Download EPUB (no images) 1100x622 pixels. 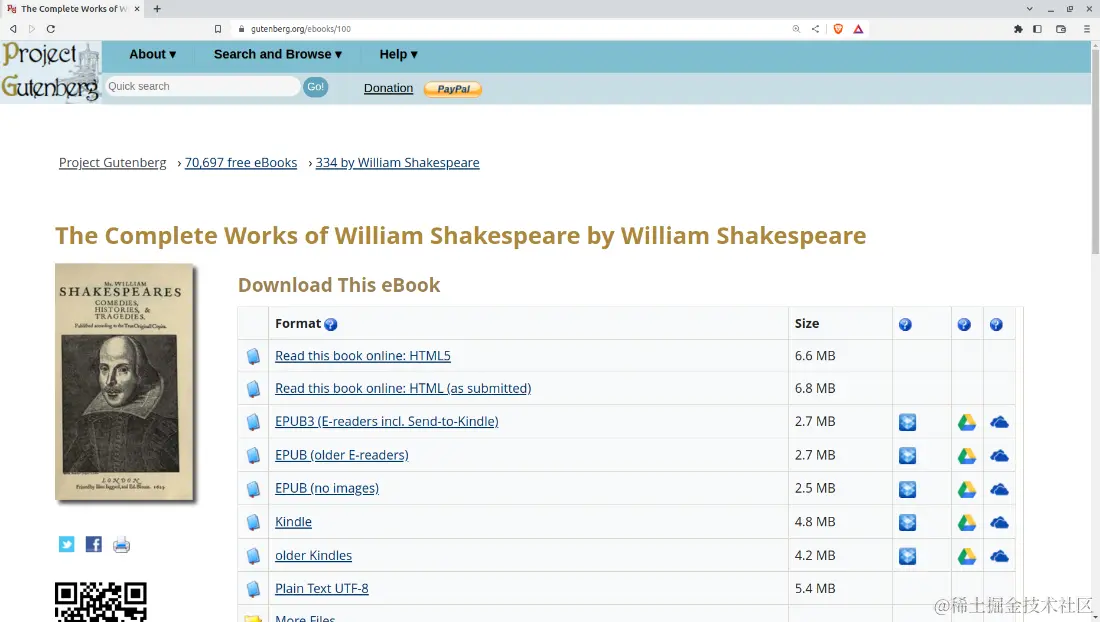327,488
